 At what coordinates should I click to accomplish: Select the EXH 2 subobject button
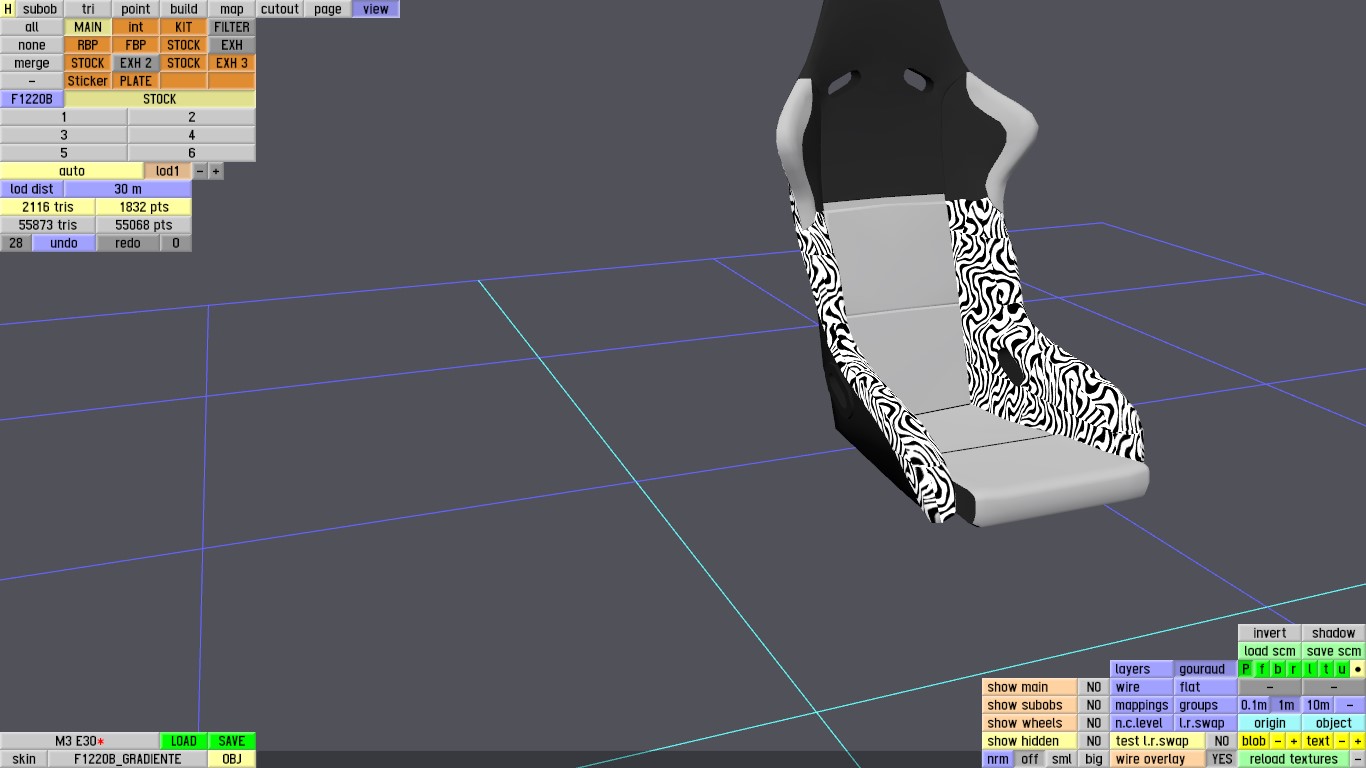(136, 63)
